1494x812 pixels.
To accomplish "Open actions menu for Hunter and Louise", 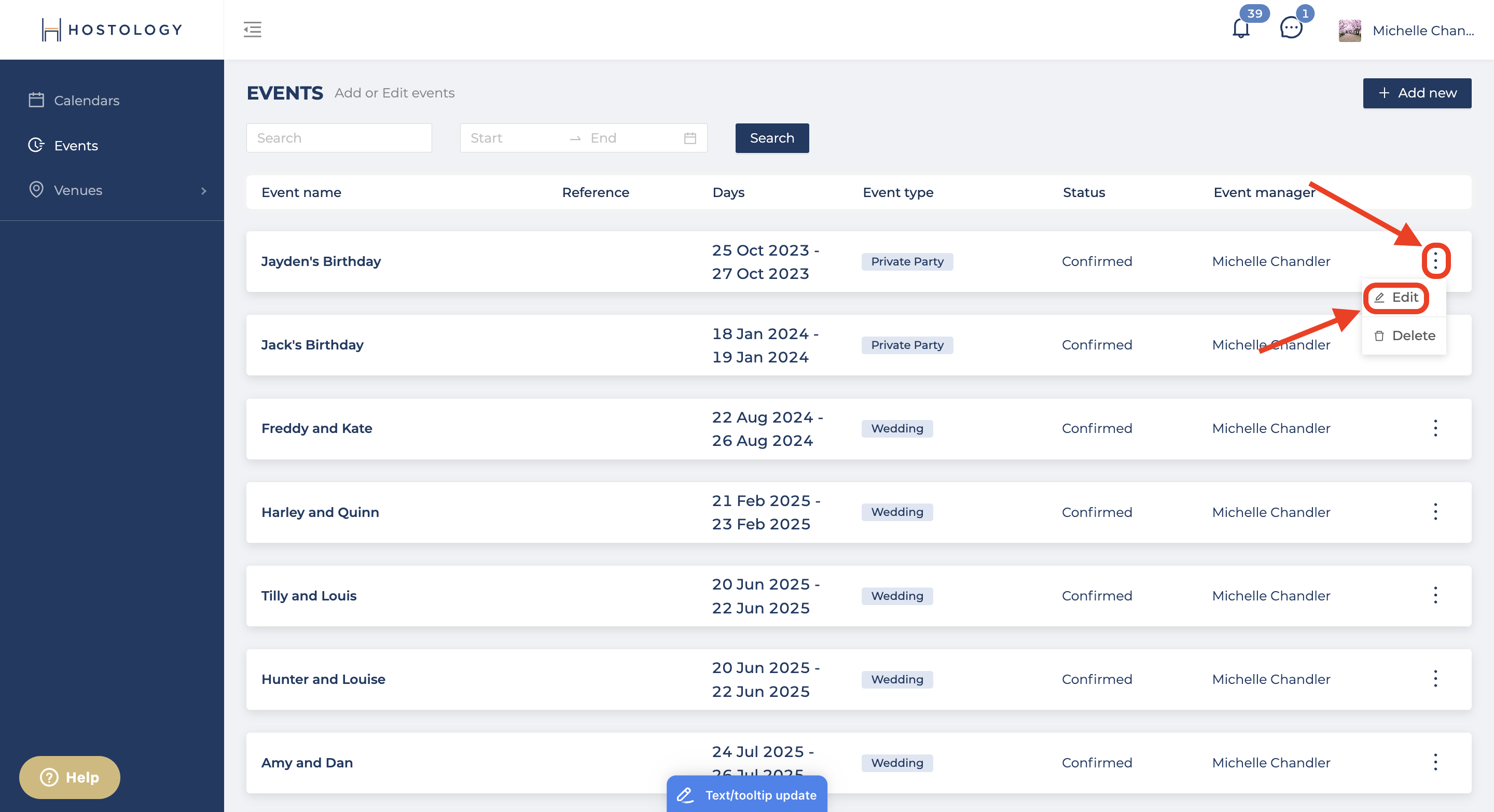I will [1435, 679].
